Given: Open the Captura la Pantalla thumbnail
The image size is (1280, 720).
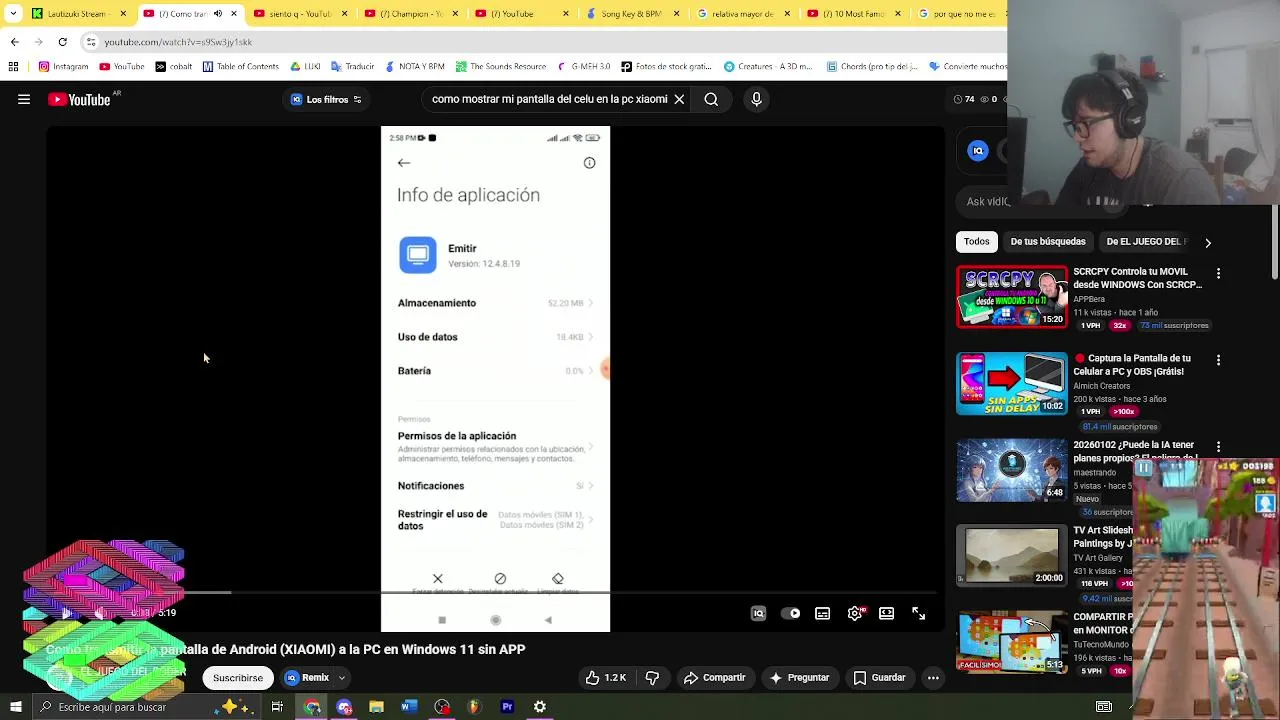Looking at the screenshot, I should click(1012, 383).
